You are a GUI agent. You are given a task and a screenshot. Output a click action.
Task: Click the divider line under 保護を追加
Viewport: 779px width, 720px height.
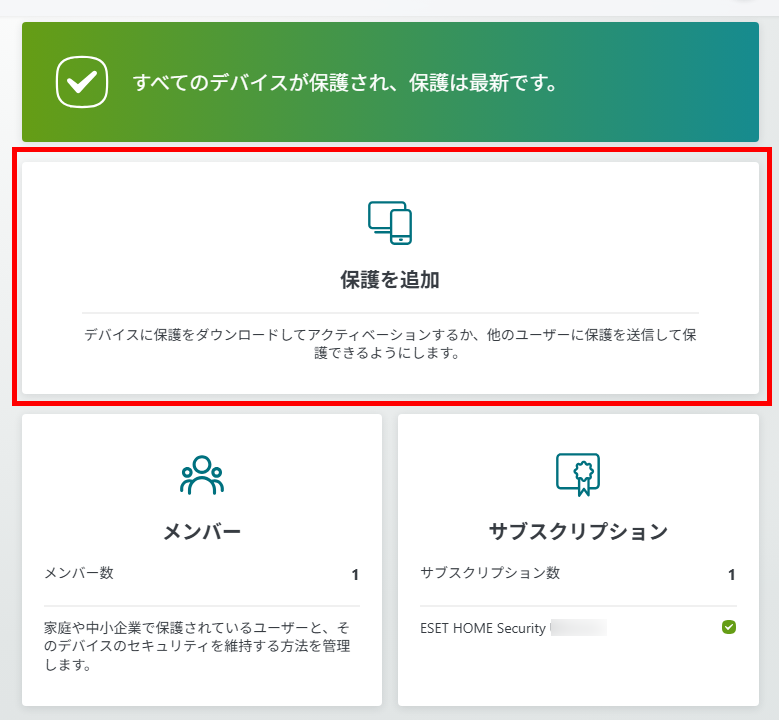(x=390, y=313)
